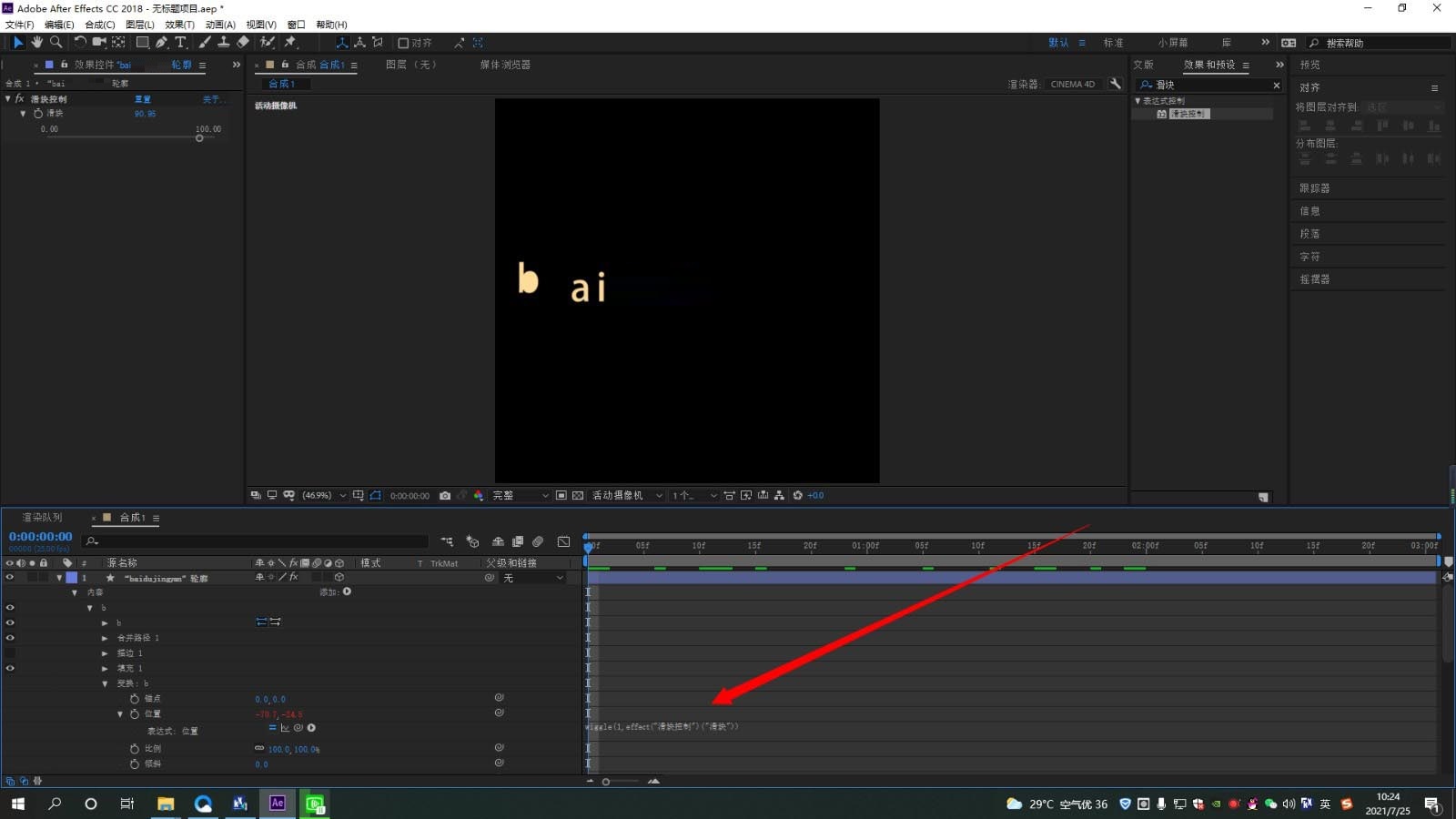Open the channel and color management icon
Viewport: 1456px width, 819px height.
[479, 496]
